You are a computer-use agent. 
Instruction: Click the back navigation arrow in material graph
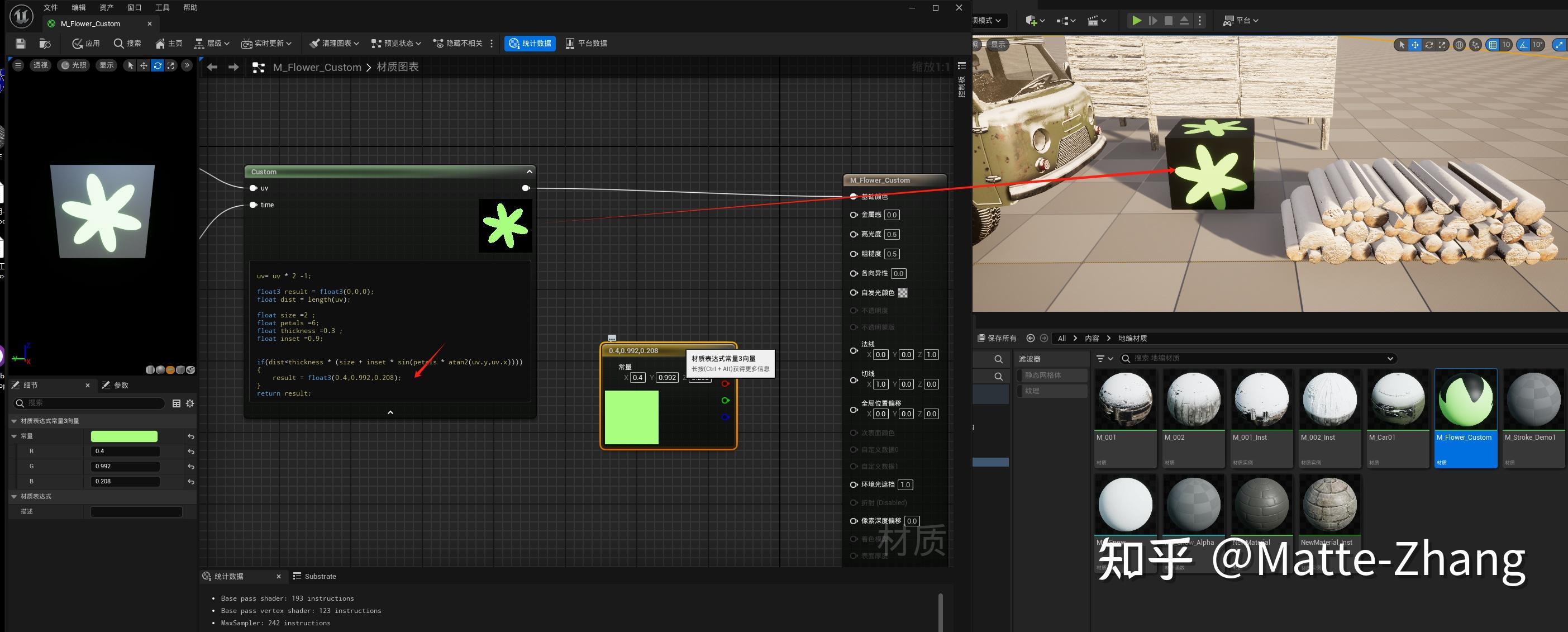click(211, 67)
